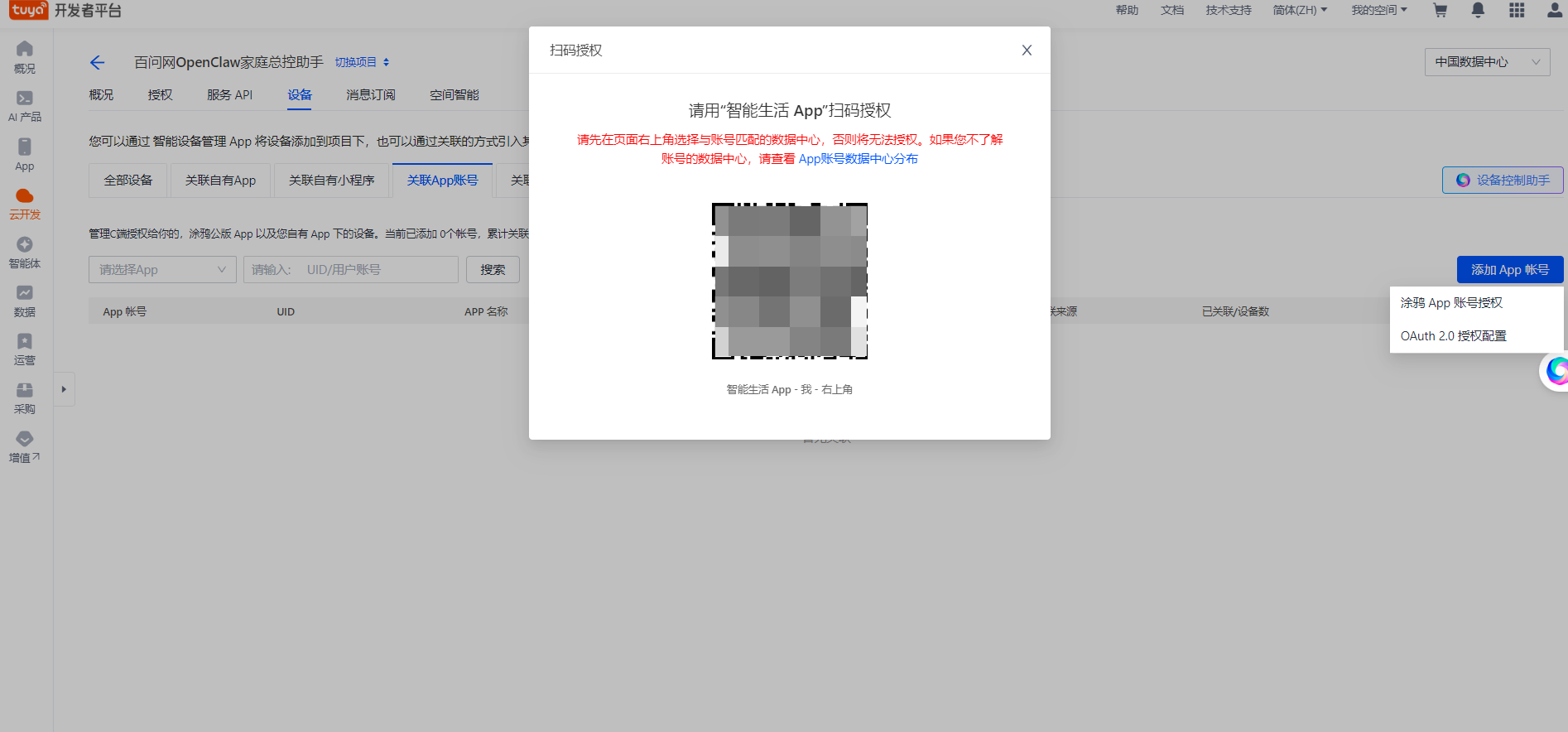Open notifications bell icon
Viewport: 1568px width, 732px height.
click(x=1478, y=10)
